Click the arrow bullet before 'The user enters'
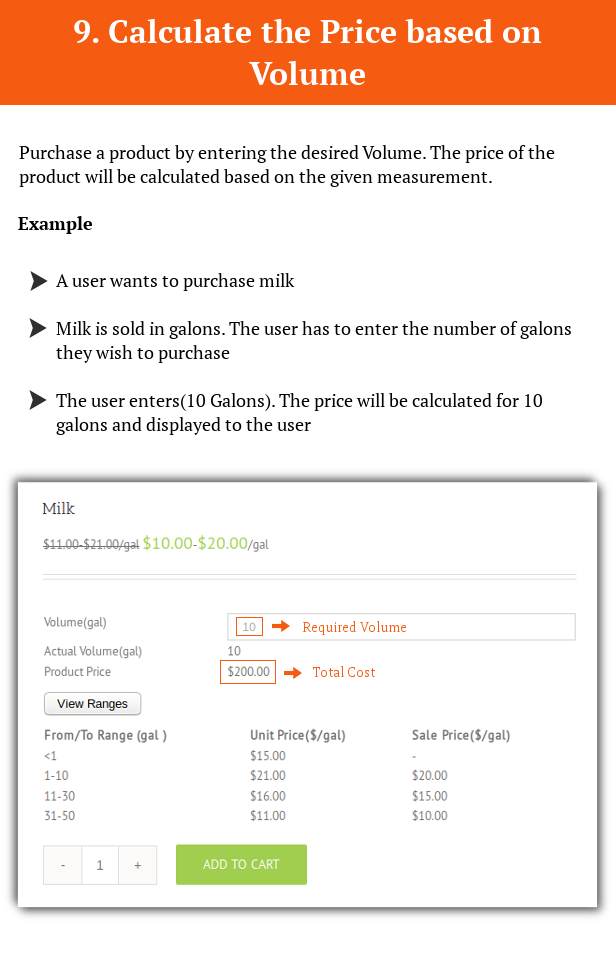Screen dimensions: 616x957 coord(38,400)
